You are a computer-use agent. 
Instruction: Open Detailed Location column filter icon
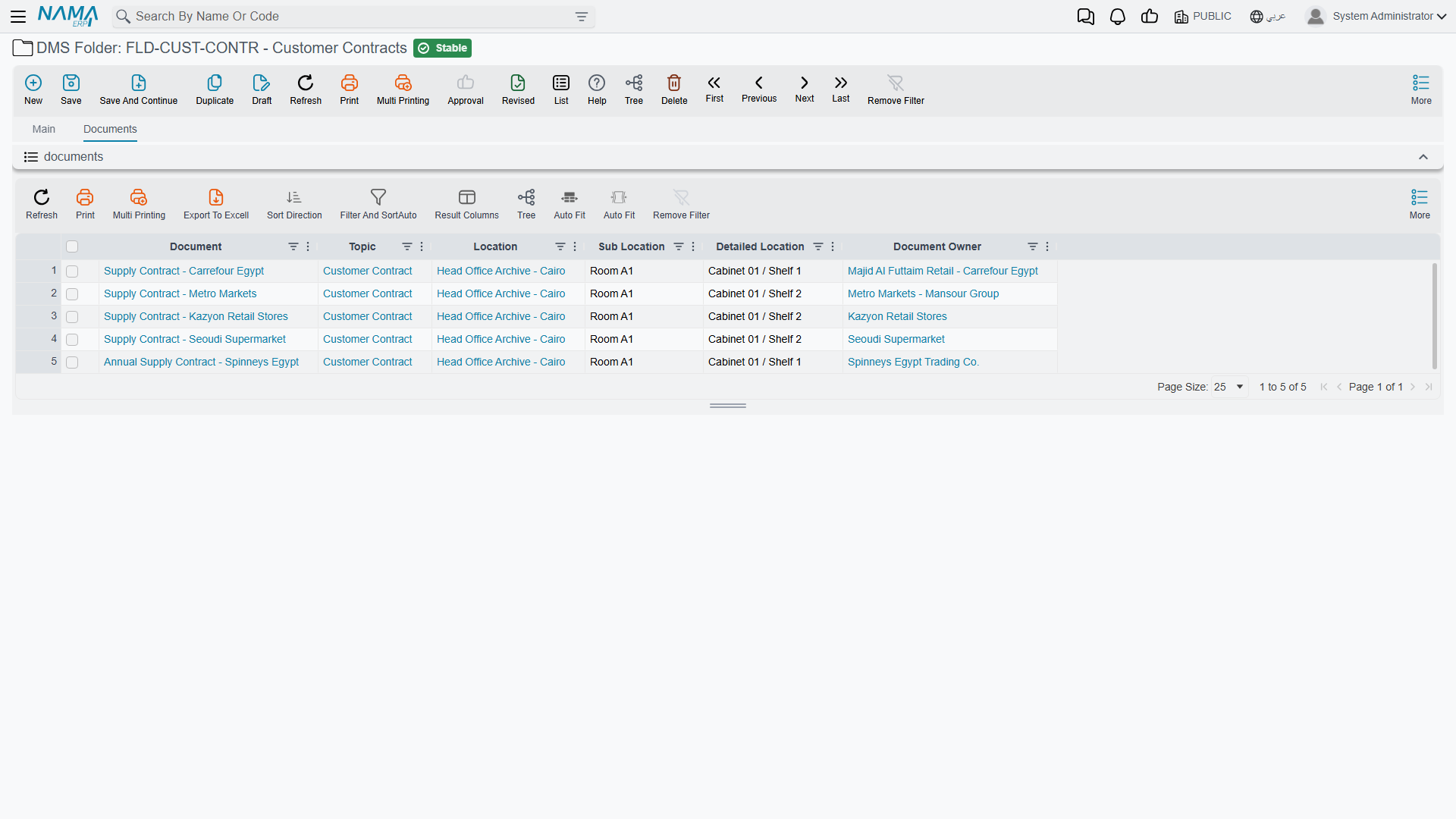tap(818, 246)
